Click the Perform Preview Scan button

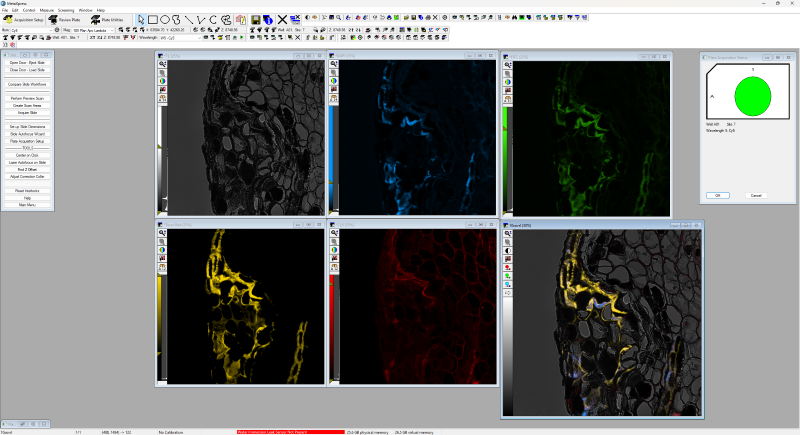click(27, 99)
